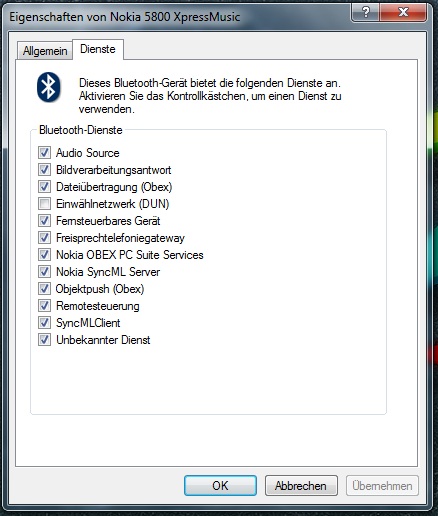Toggle Nokia OBEX PC Suite Services checkbox
438x516 pixels.
tap(44, 255)
